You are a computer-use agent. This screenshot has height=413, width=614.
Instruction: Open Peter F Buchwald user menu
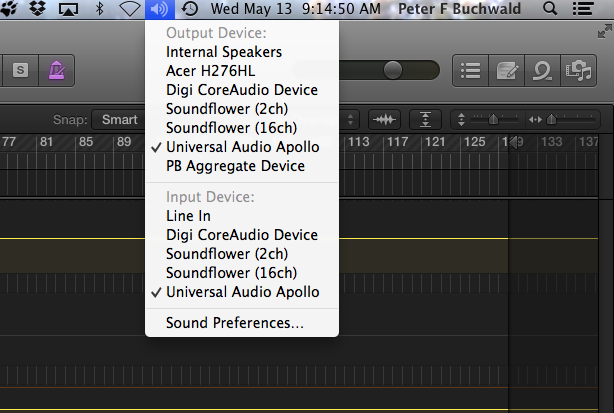(474, 9)
